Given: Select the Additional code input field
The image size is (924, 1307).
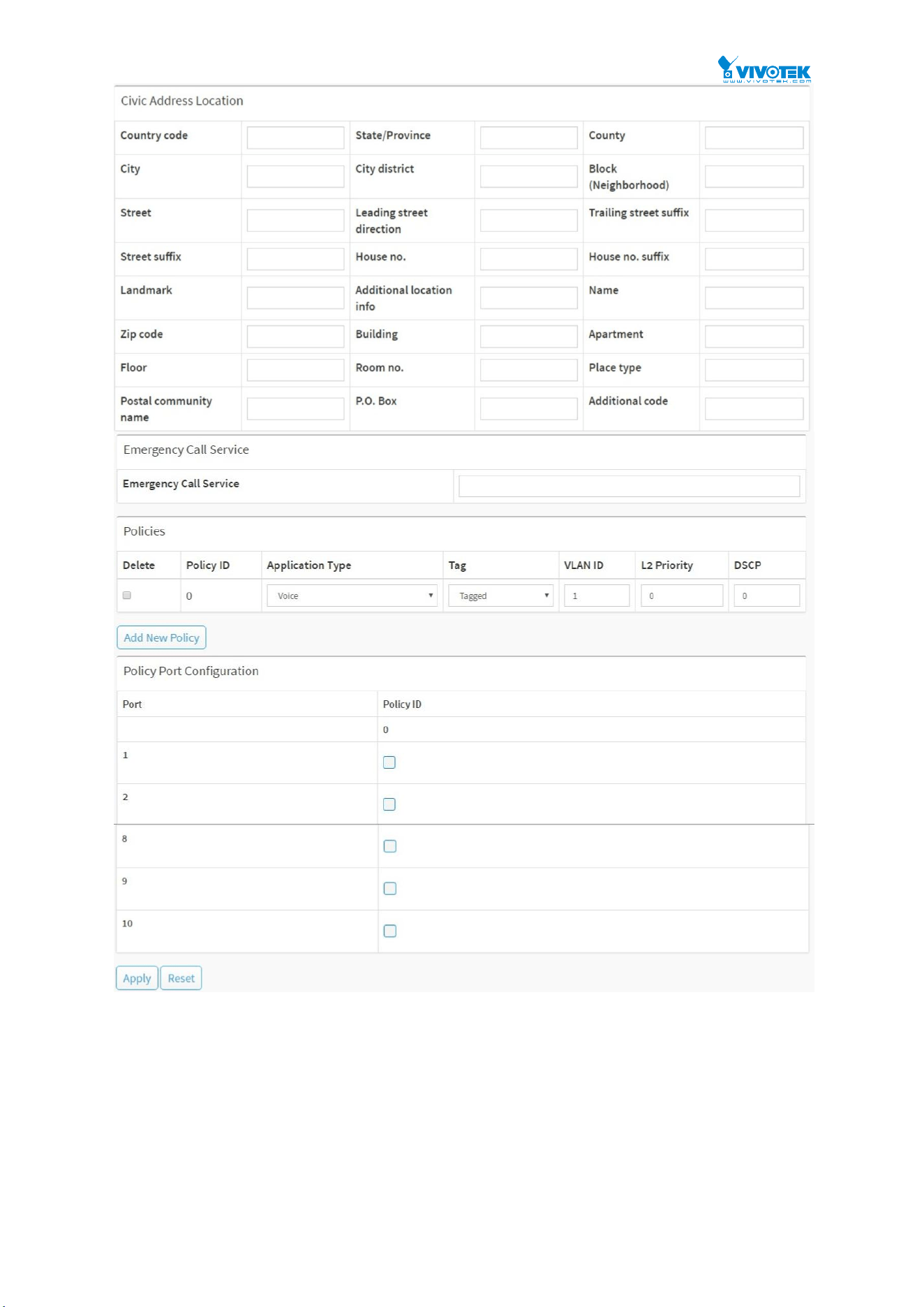Looking at the screenshot, I should click(x=754, y=409).
